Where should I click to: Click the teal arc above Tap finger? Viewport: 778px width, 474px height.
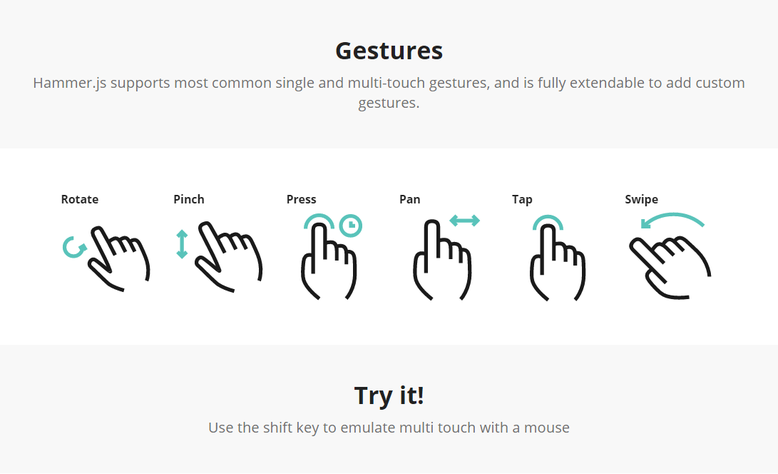tap(548, 222)
